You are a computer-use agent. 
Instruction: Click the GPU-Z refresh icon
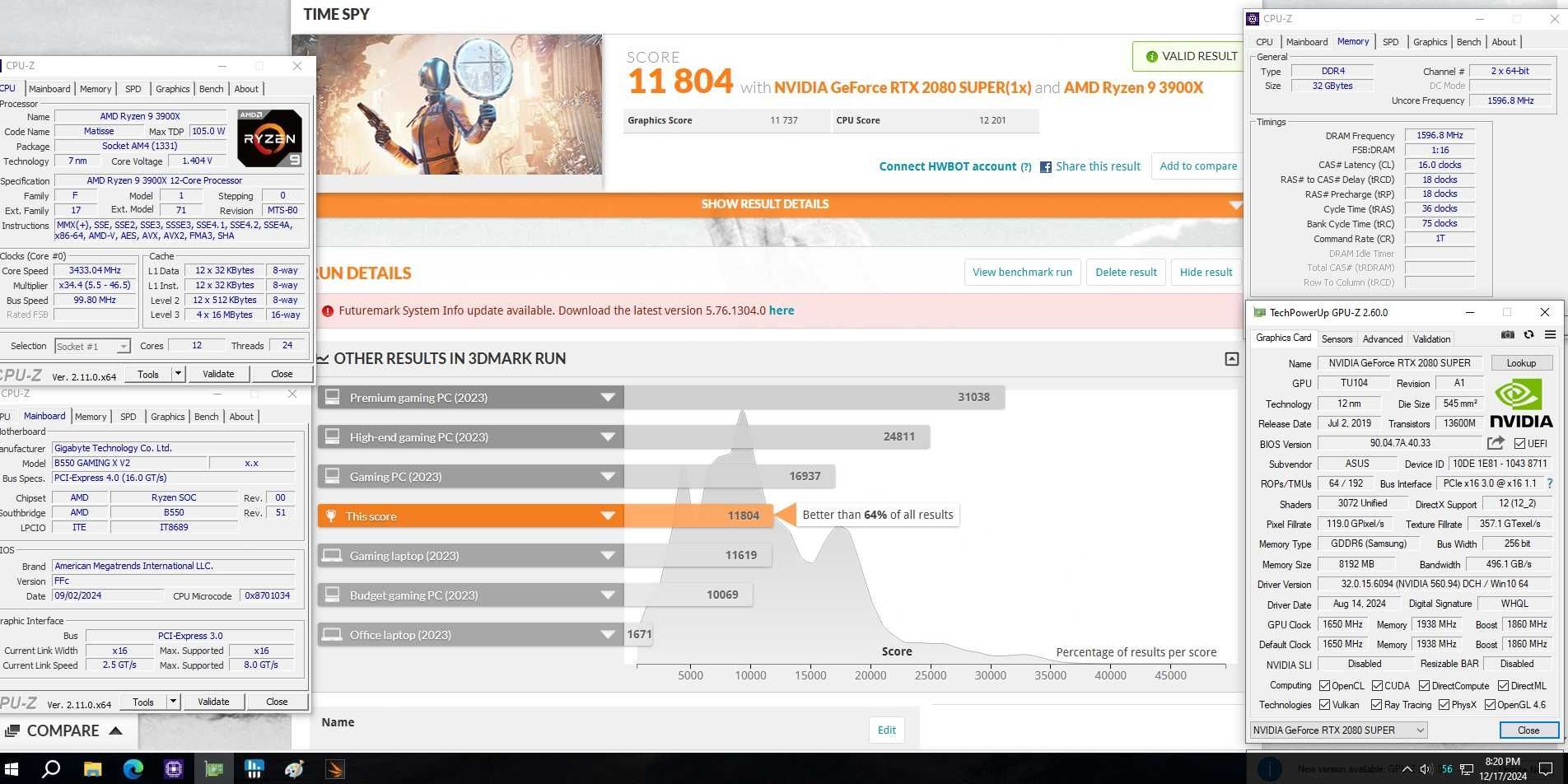[x=1528, y=335]
